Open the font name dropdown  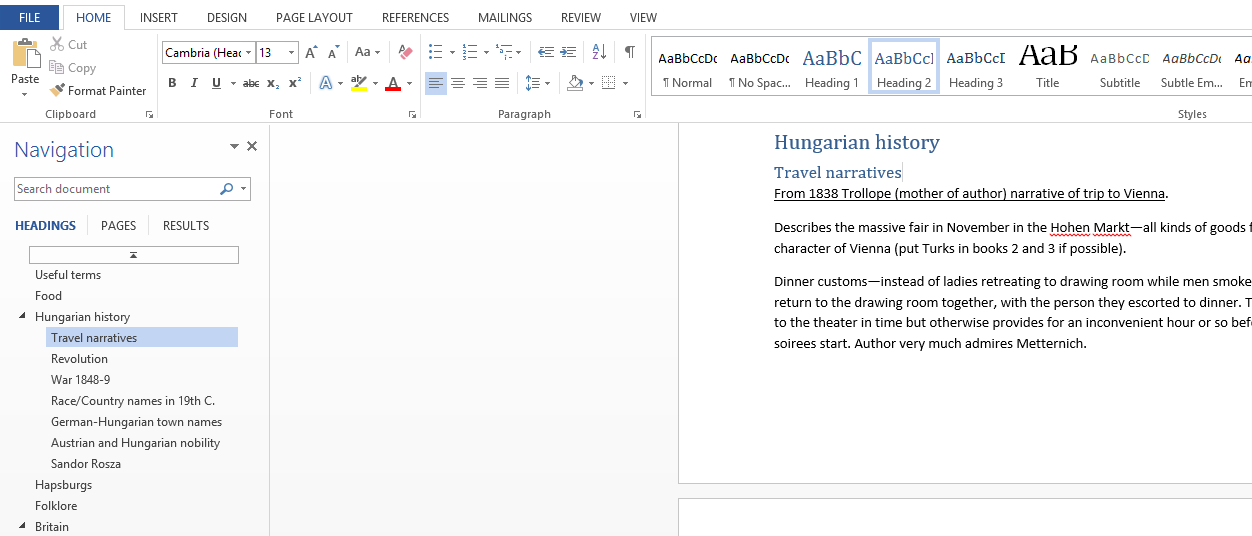(248, 53)
